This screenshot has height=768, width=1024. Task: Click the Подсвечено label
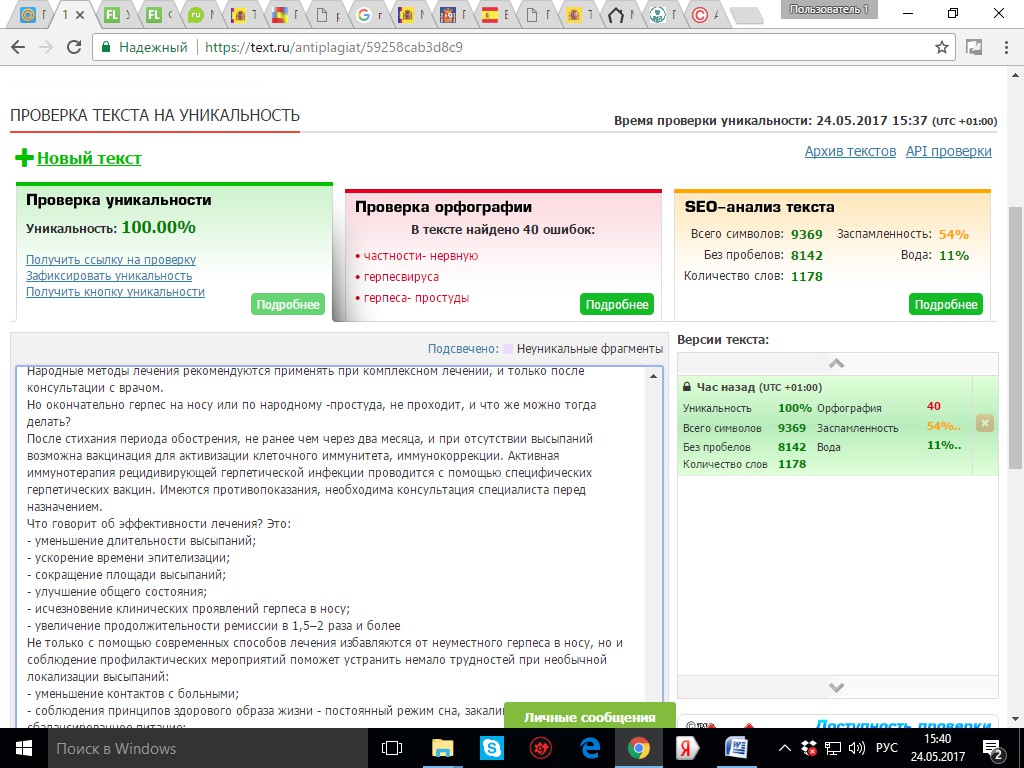click(x=463, y=349)
